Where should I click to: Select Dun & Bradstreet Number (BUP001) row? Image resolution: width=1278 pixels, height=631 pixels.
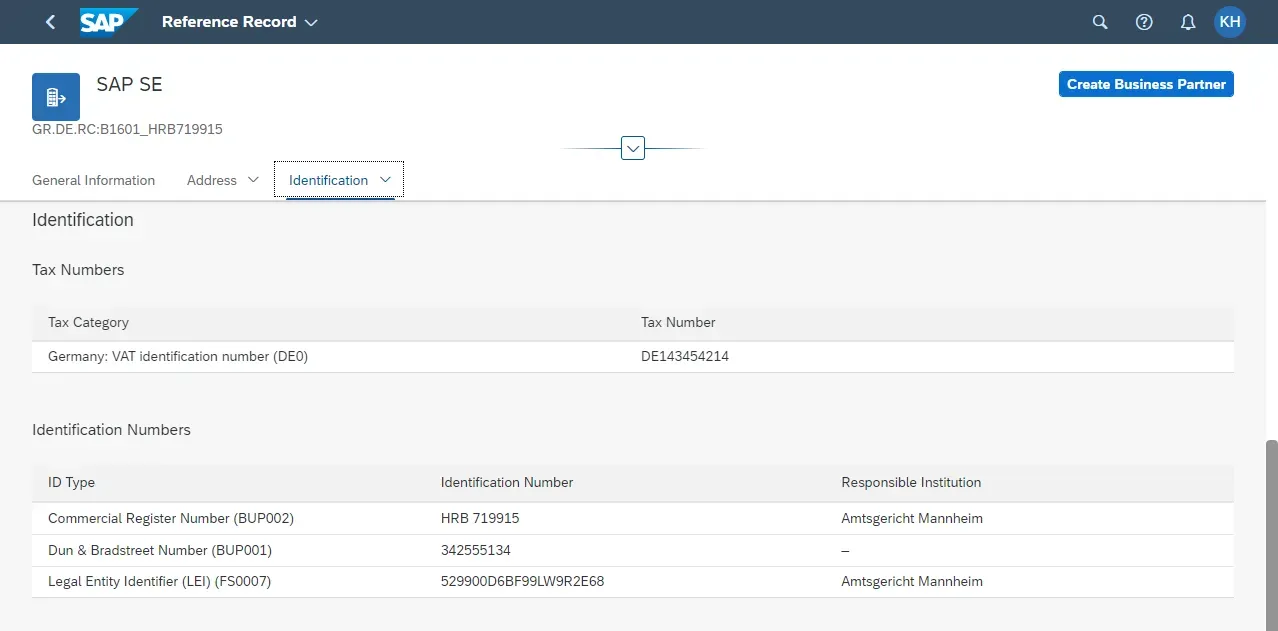pyautogui.click(x=633, y=551)
